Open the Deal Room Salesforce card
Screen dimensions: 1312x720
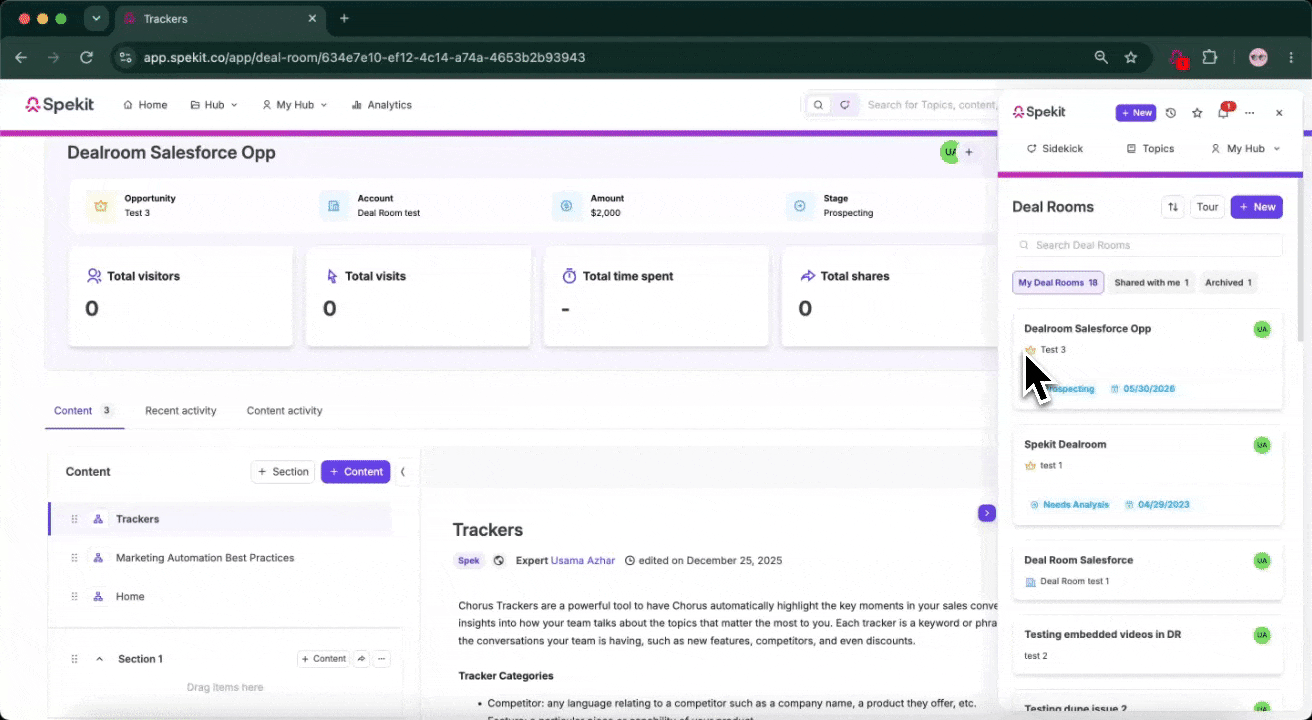[1148, 572]
